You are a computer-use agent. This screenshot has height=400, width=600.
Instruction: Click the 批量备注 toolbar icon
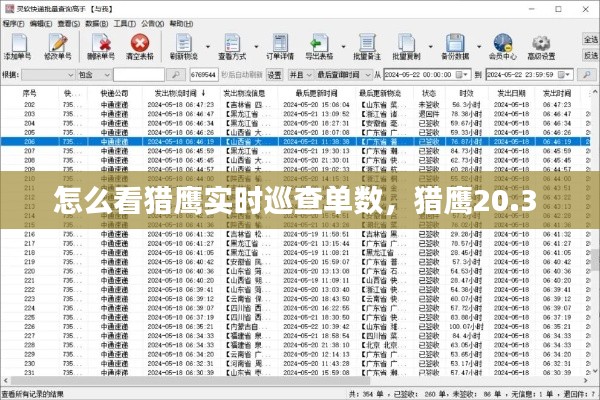click(363, 44)
